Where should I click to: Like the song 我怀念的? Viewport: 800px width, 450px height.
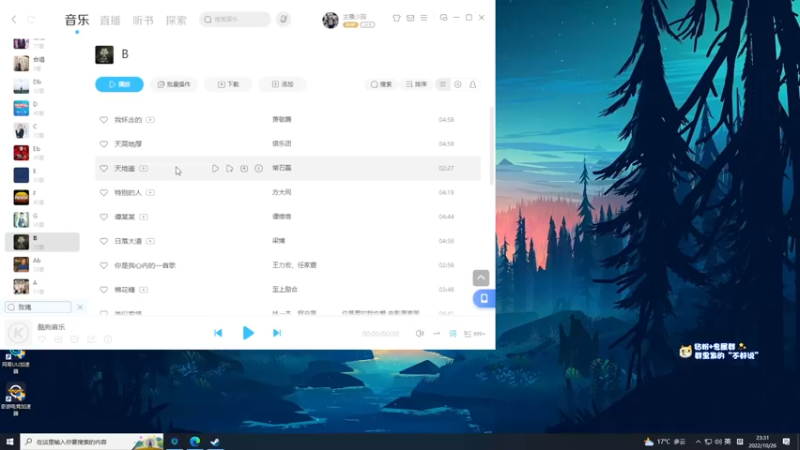pos(104,120)
